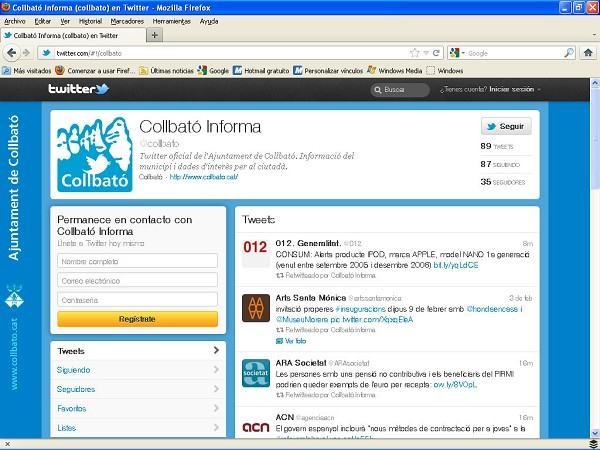Image resolution: width=600 pixels, height=450 pixels.
Task: Open a new tab with the plus button
Action: coord(155,35)
